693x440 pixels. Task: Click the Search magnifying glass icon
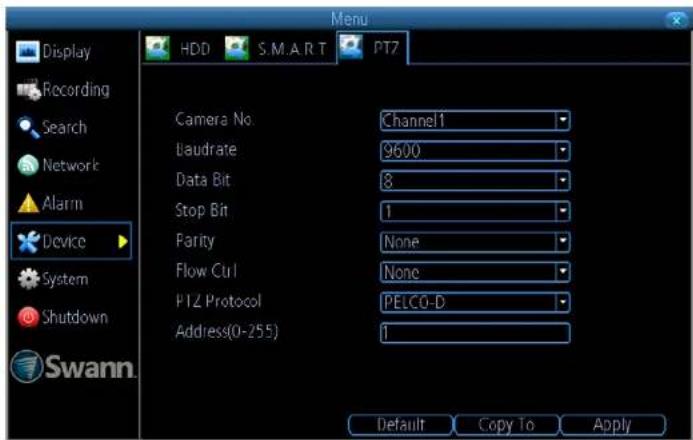point(29,128)
